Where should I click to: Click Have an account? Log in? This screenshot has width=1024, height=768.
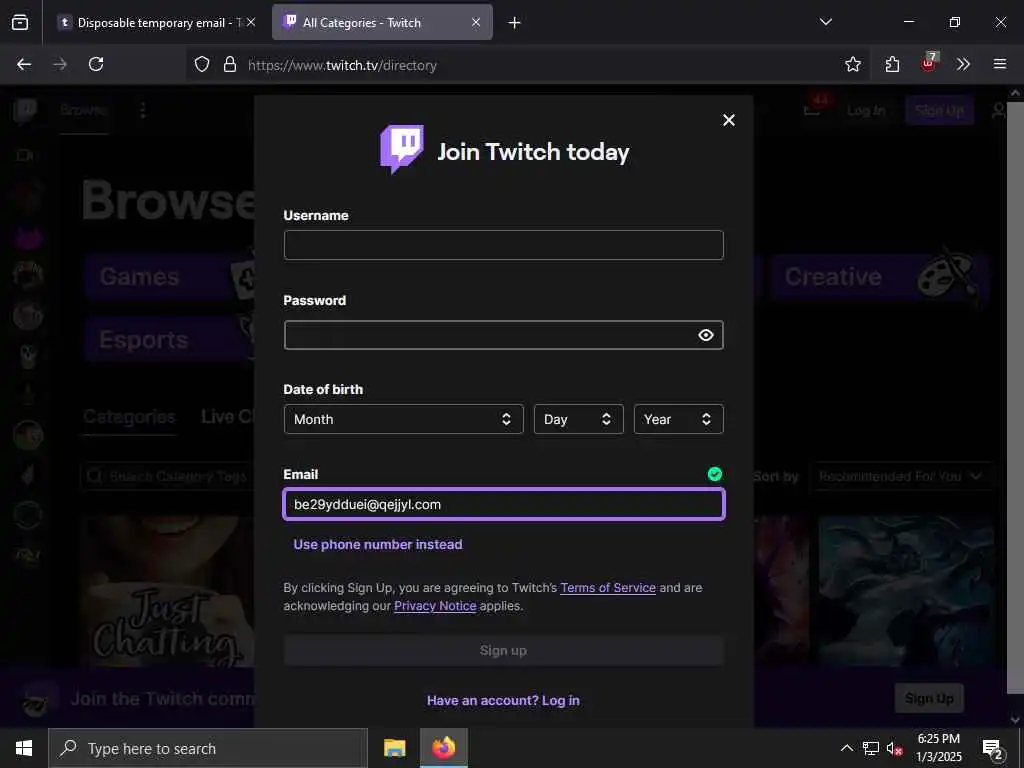504,701
